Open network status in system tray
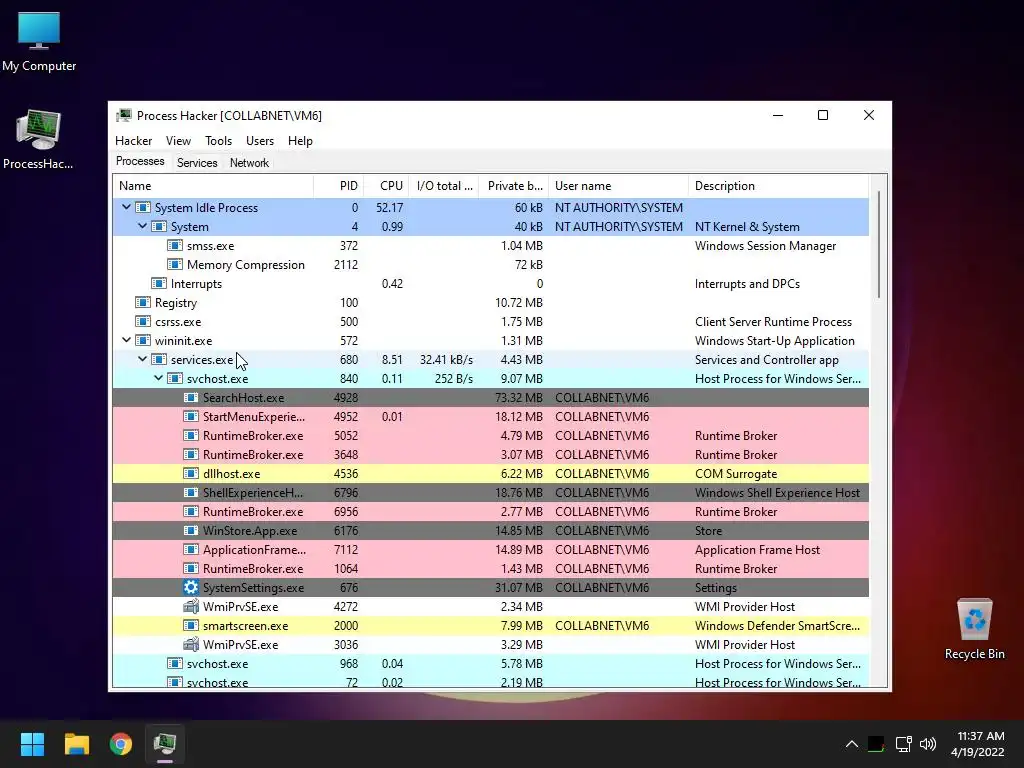The width and height of the screenshot is (1024, 768). pos(903,744)
